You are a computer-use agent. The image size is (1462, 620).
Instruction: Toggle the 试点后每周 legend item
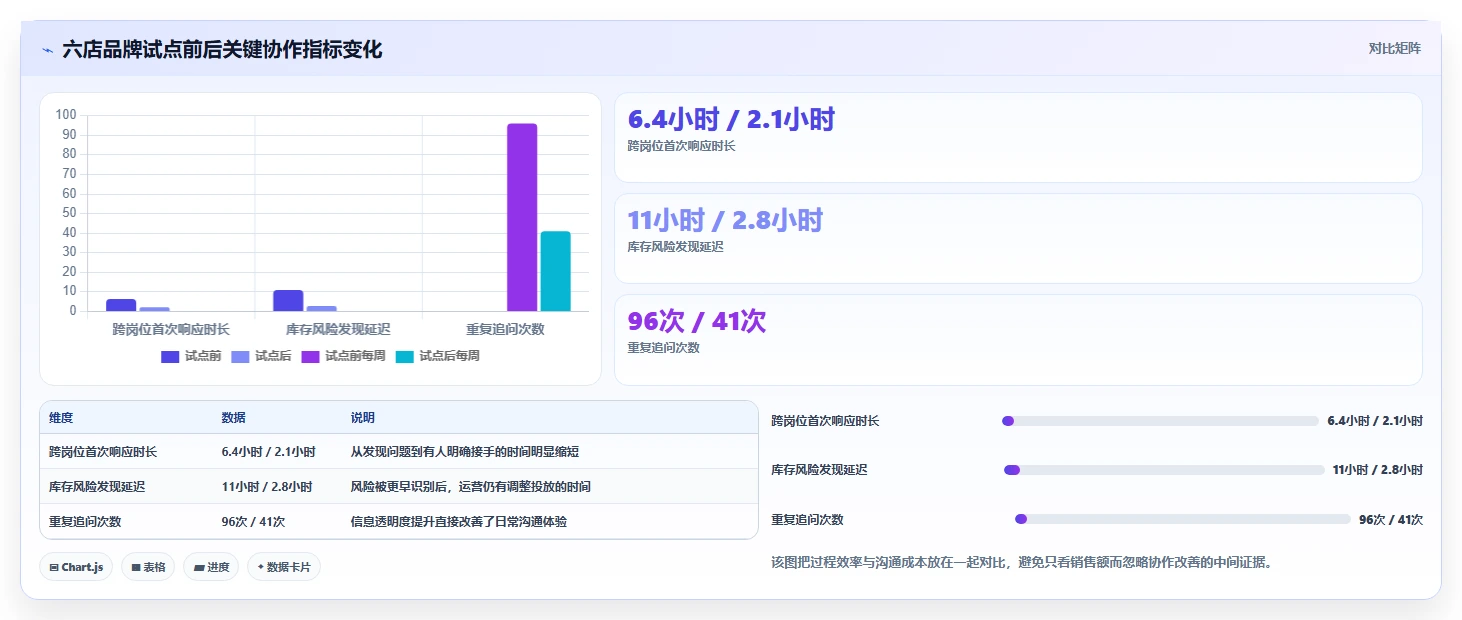[437, 356]
